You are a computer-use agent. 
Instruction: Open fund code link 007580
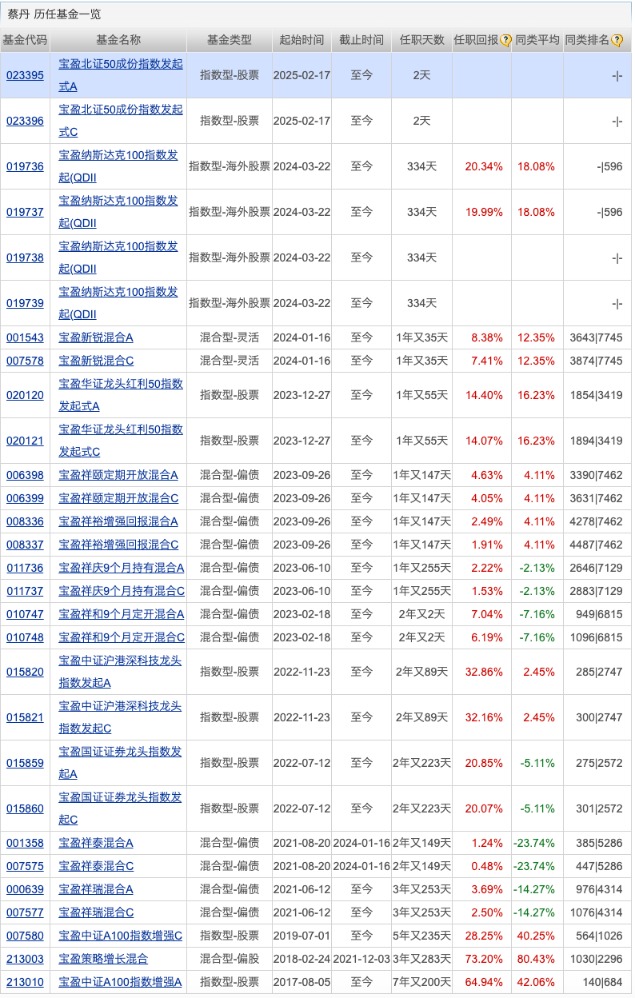point(25,936)
